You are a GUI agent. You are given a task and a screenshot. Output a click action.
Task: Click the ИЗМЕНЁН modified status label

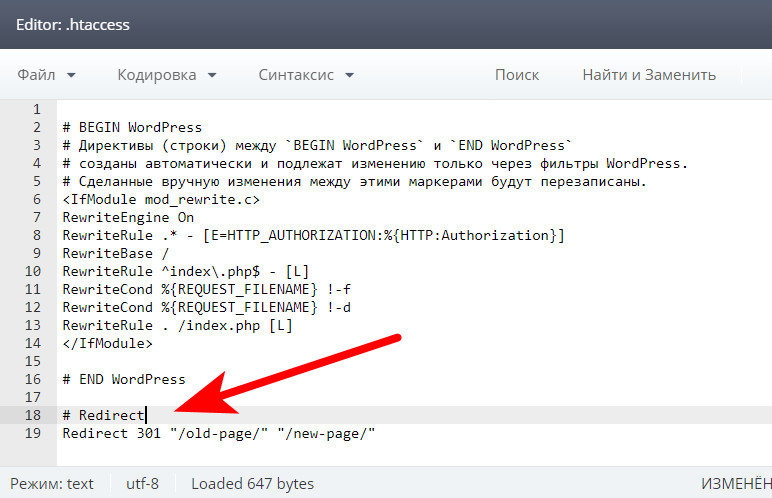pyautogui.click(x=735, y=484)
